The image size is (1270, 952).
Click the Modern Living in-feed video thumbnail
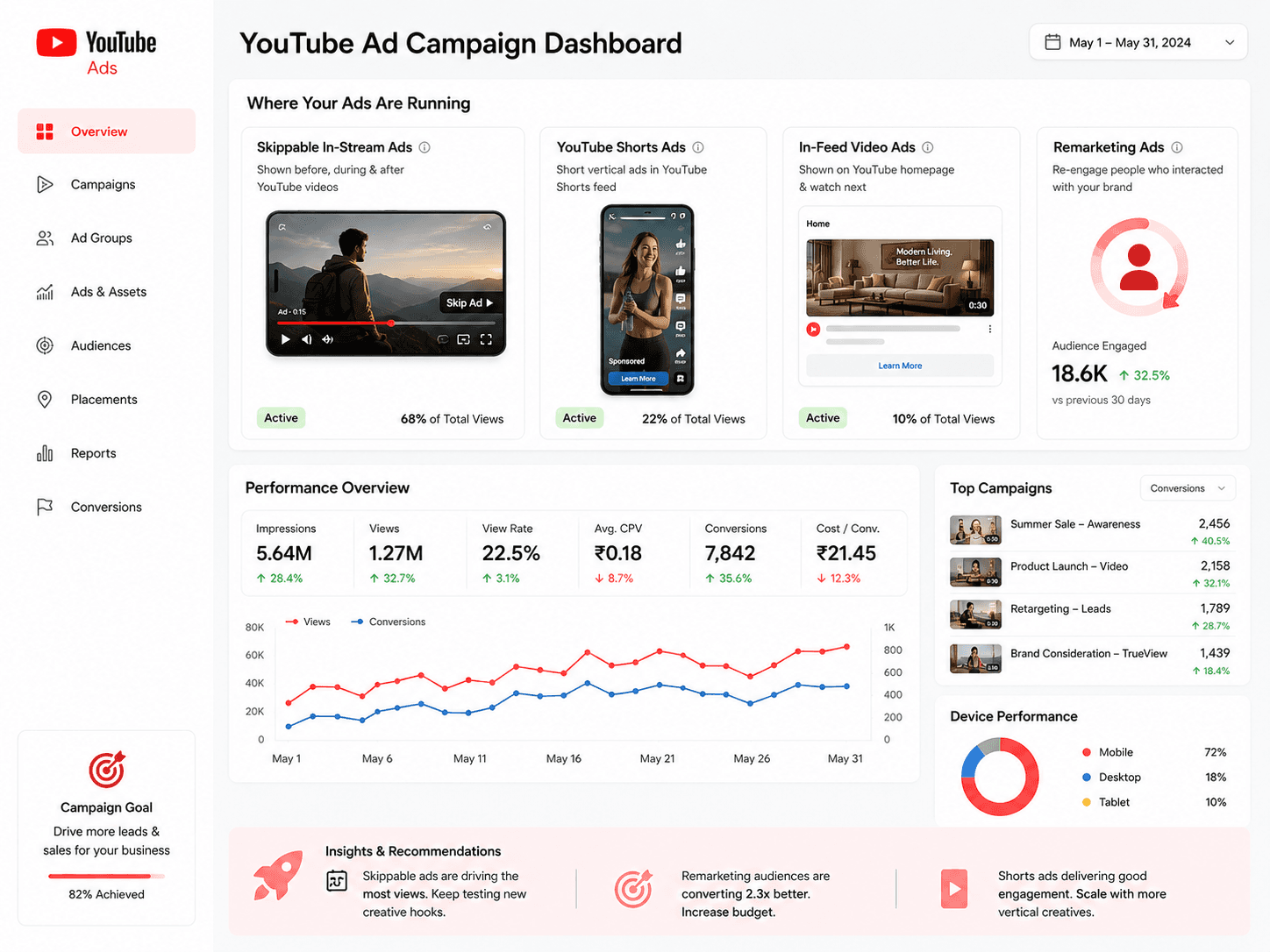900,278
